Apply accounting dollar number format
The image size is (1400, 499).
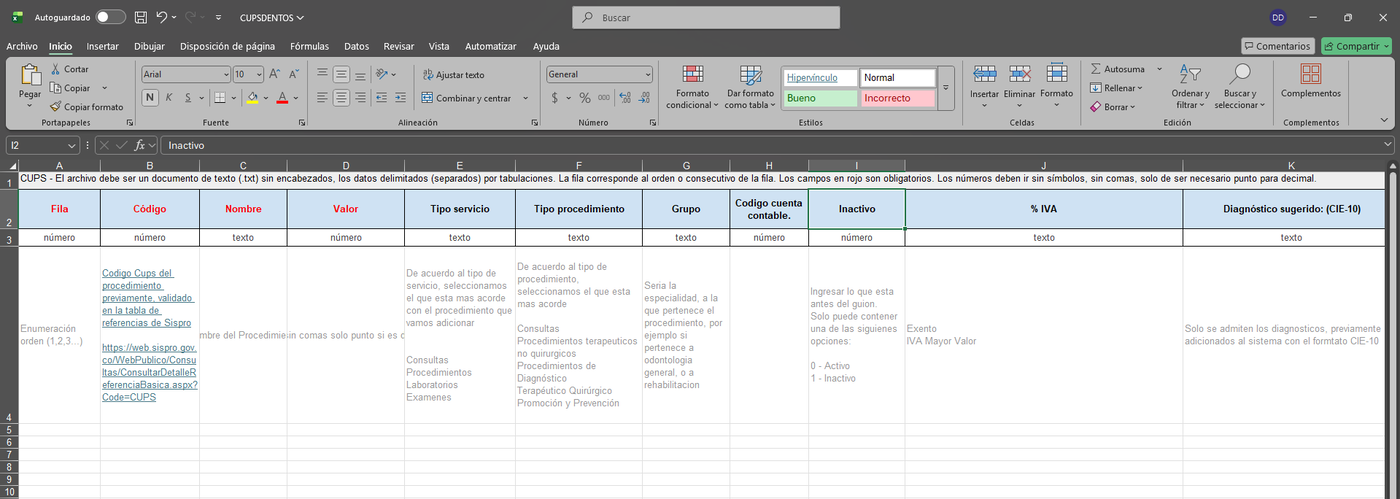tap(555, 98)
